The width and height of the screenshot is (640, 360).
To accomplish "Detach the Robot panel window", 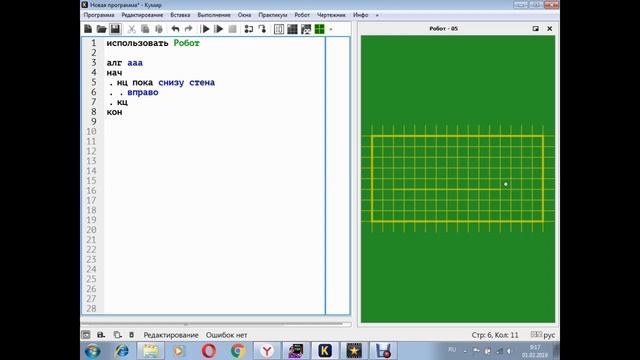I will (x=536, y=29).
